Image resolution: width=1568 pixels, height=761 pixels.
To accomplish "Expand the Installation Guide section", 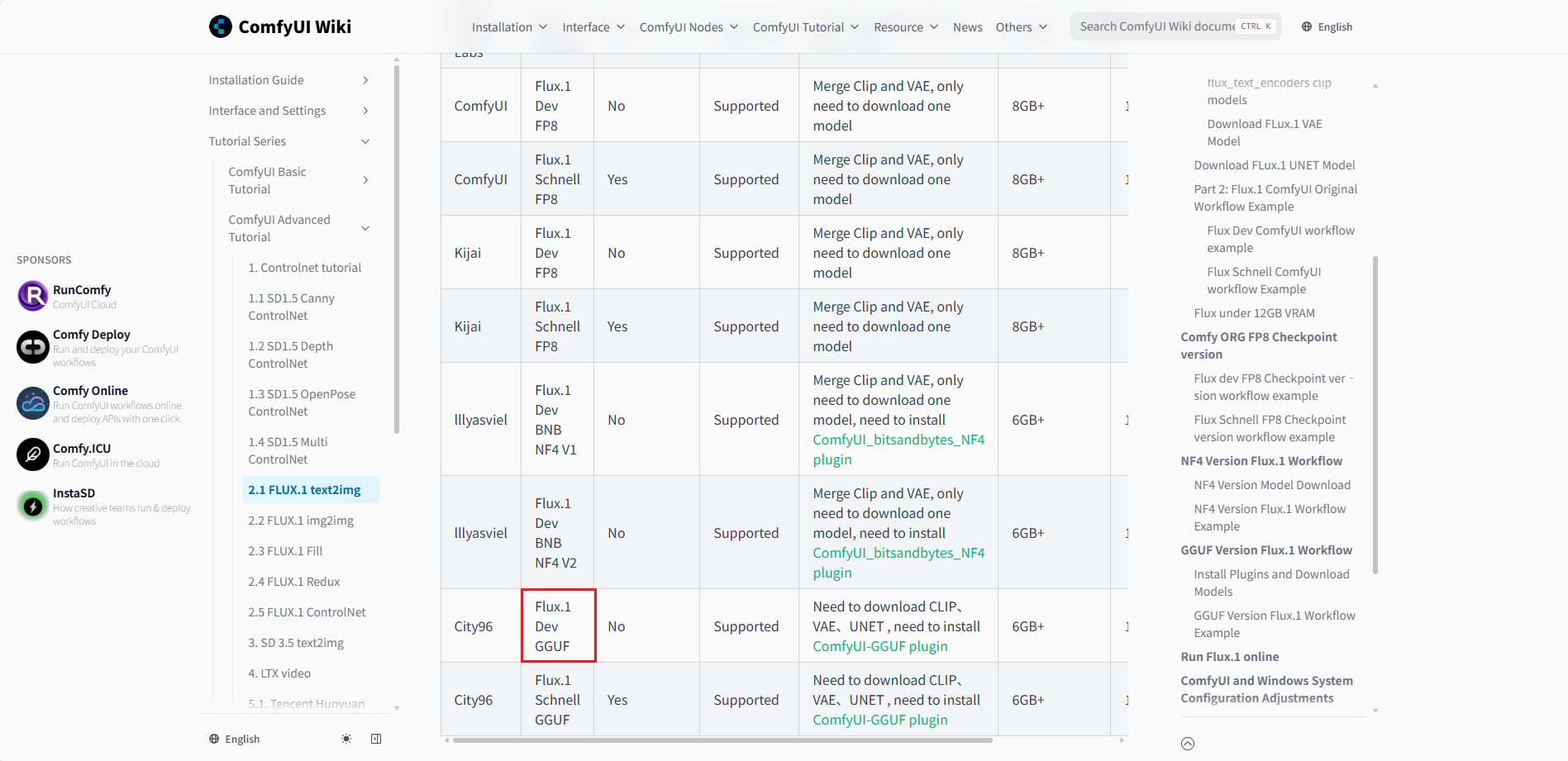I will point(365,80).
